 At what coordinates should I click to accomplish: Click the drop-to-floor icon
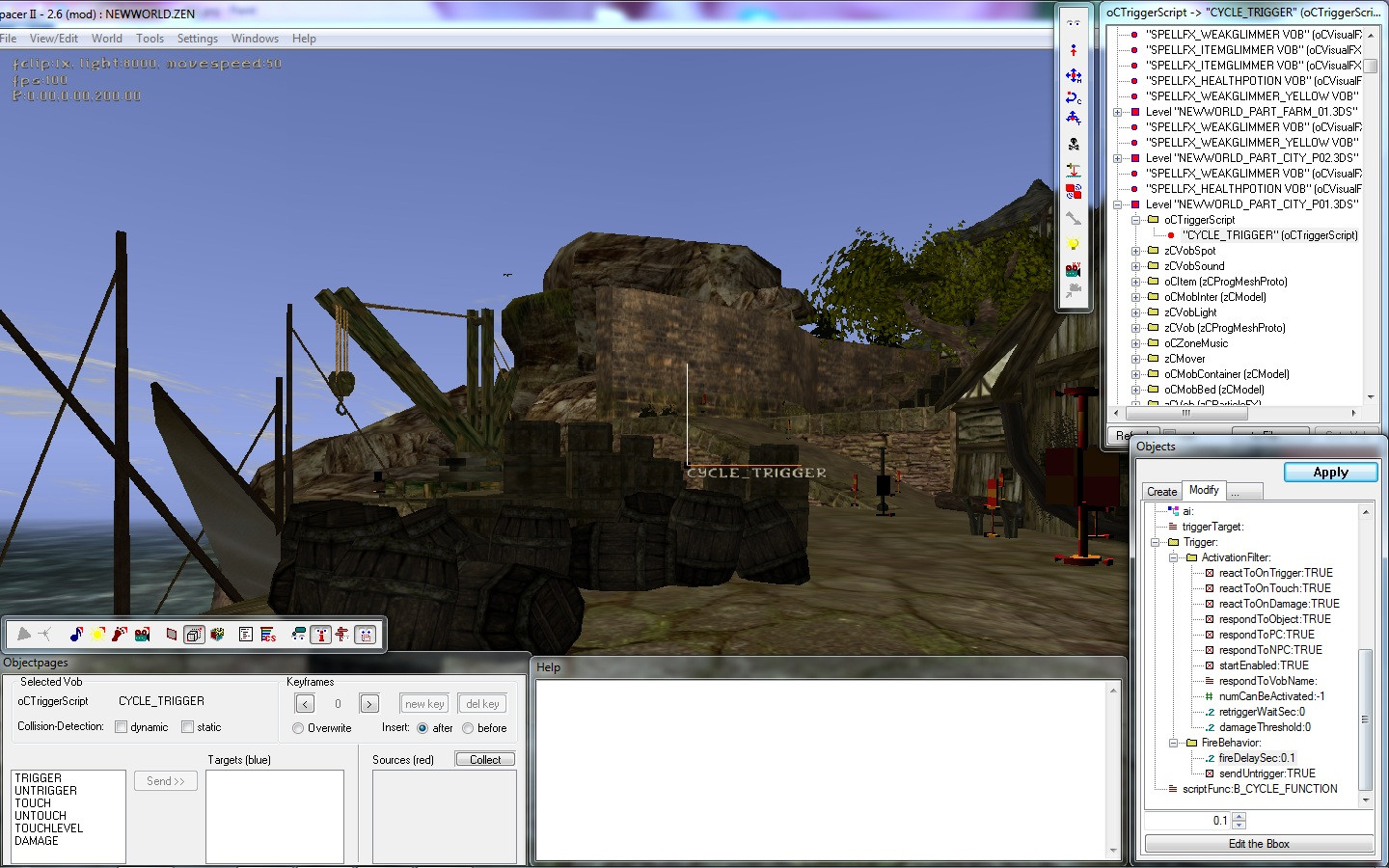[x=1073, y=170]
